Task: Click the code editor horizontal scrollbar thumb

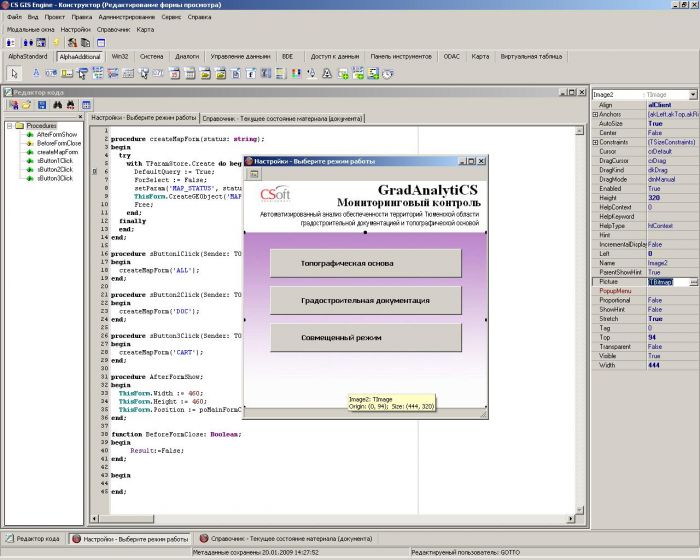Action: coord(126,518)
